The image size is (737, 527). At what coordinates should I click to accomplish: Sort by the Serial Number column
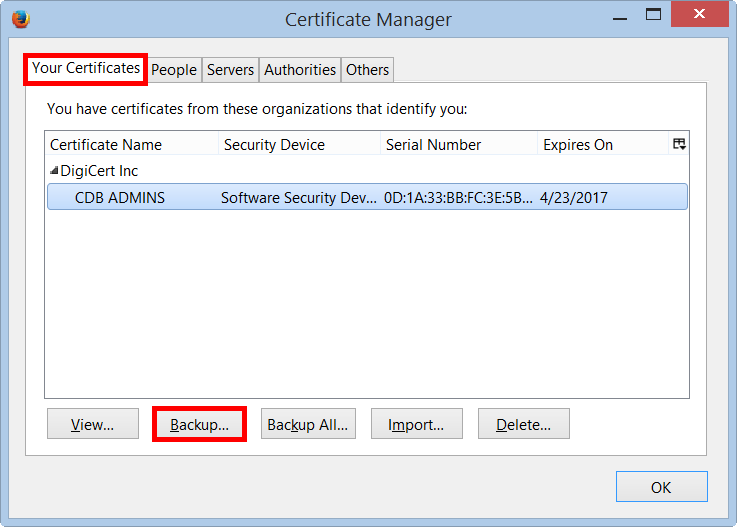tap(458, 145)
